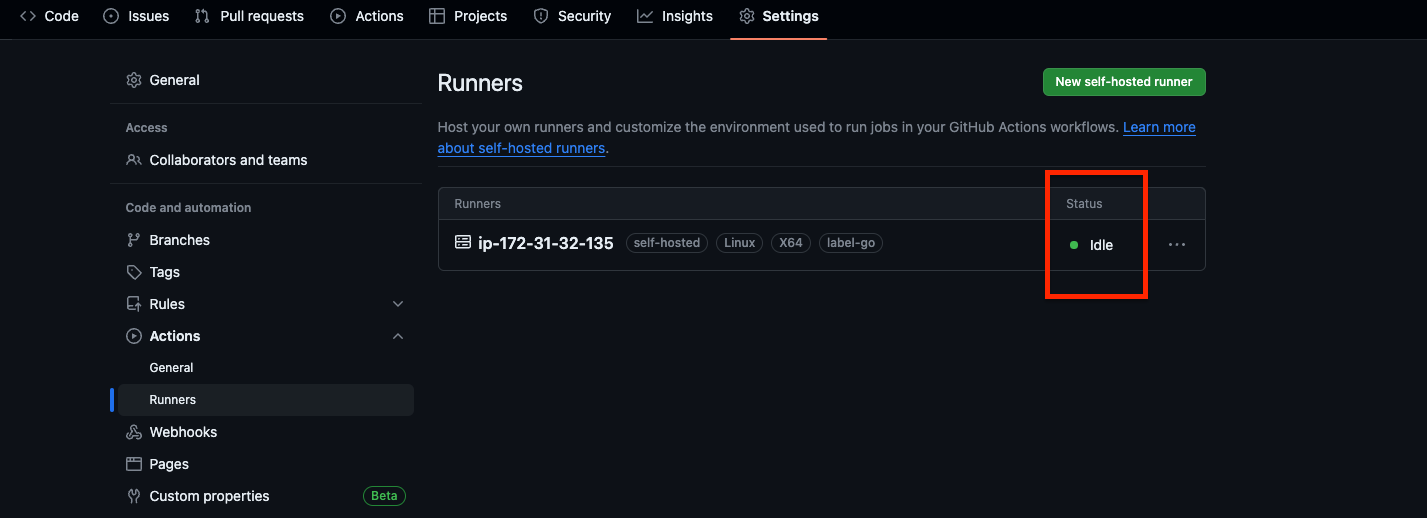This screenshot has height=518, width=1427.
Task: Click the Security shield icon
Action: pos(541,16)
